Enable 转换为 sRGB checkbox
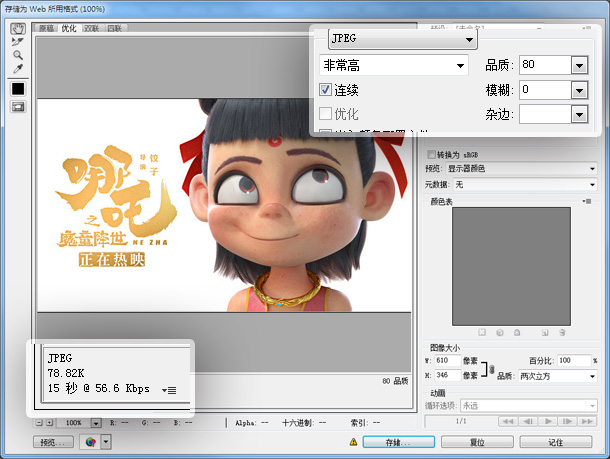The image size is (610, 459). (x=431, y=155)
